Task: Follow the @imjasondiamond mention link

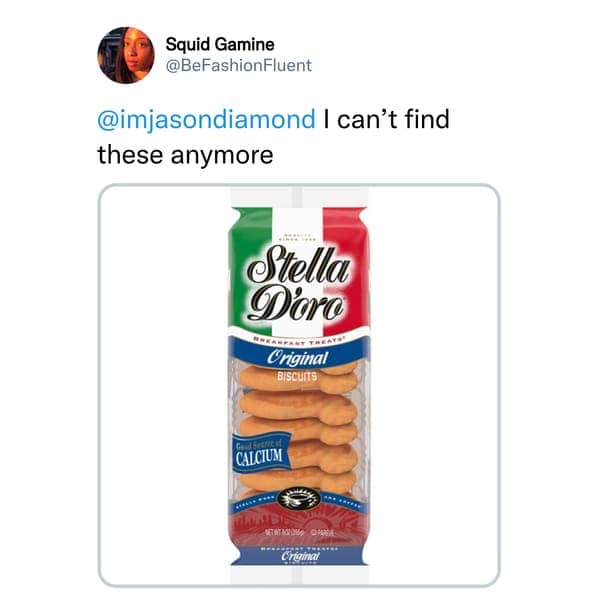Action: point(206,119)
